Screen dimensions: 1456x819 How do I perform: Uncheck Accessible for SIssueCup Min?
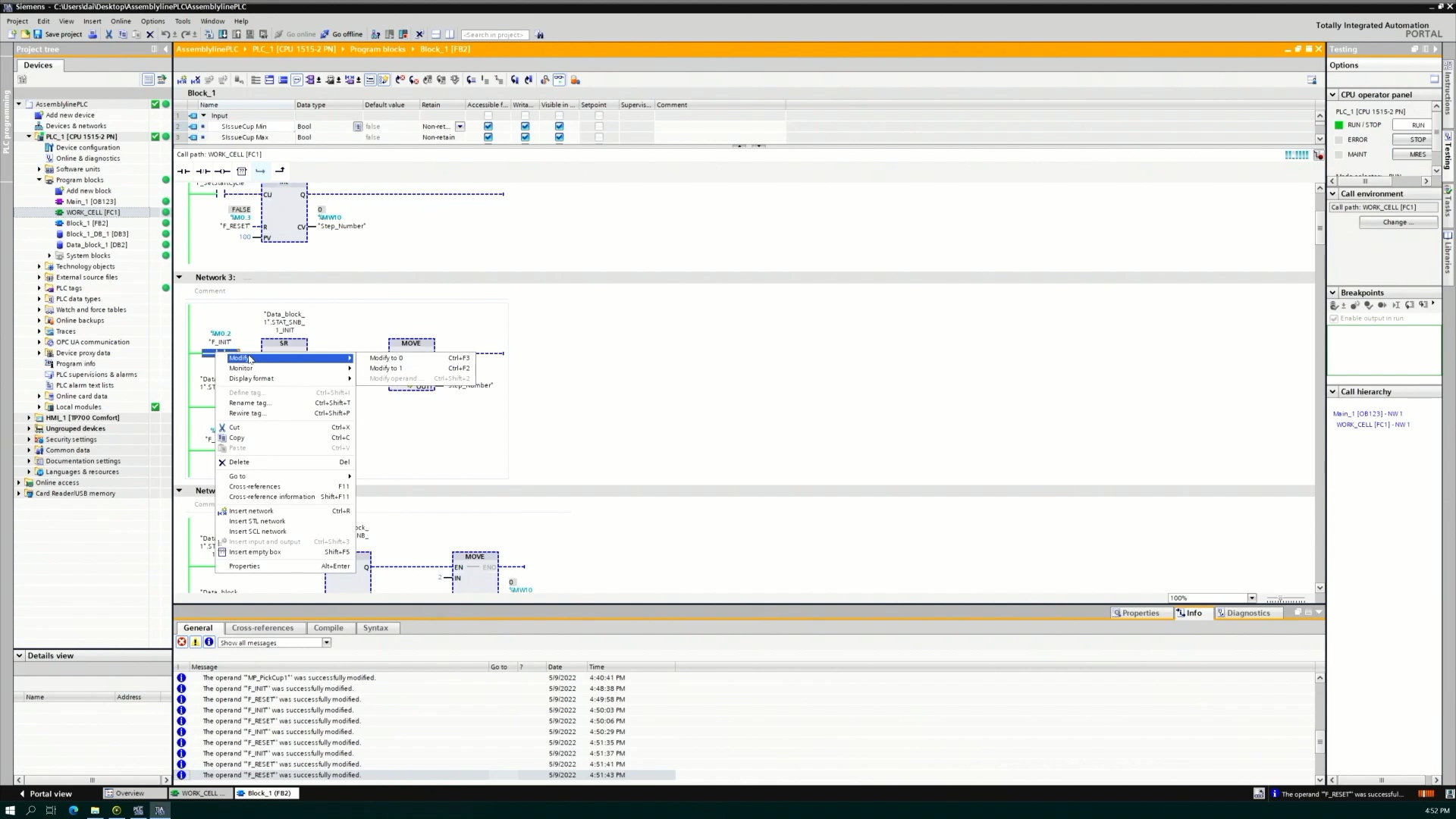point(488,127)
